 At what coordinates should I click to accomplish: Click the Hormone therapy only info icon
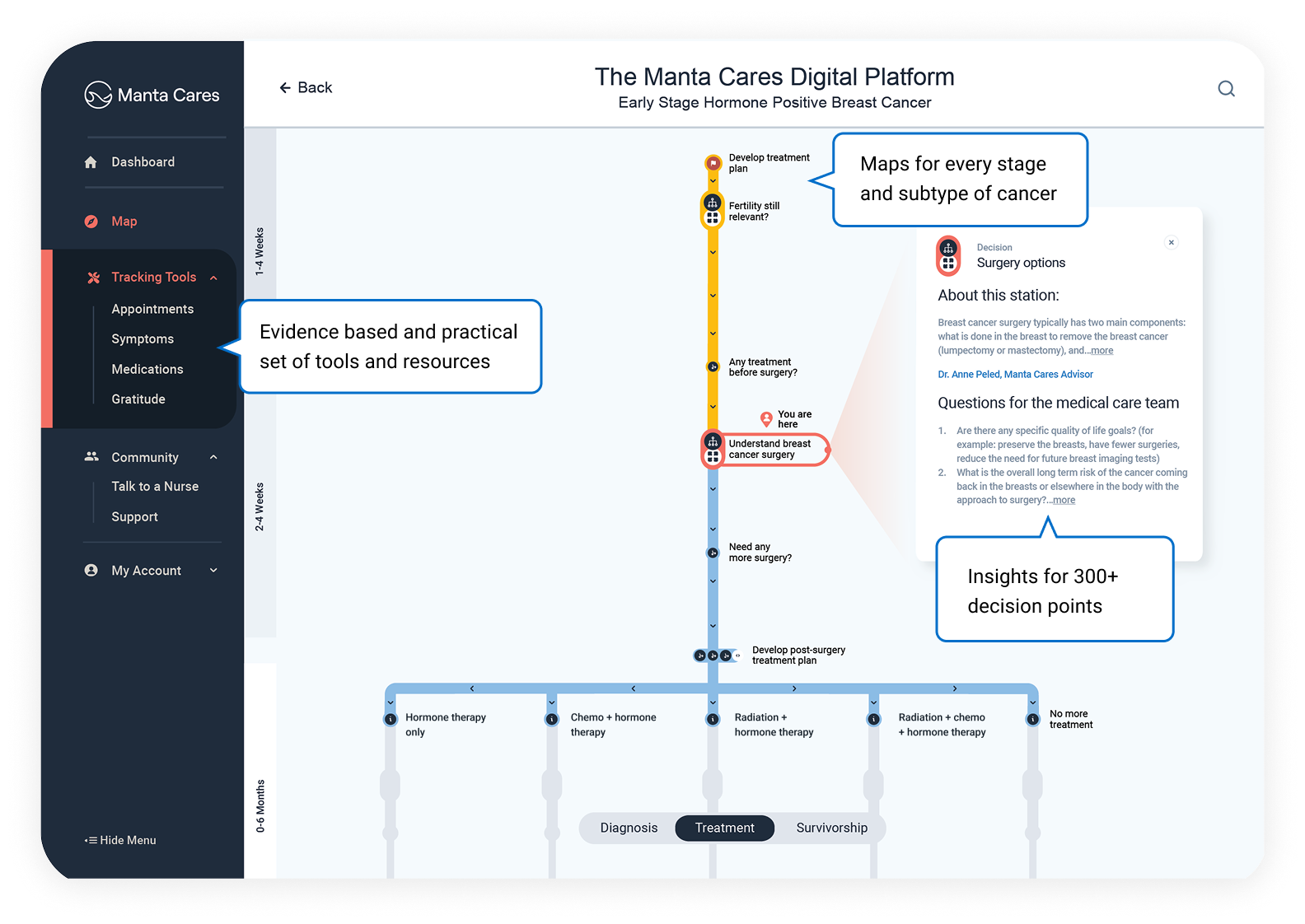coord(391,719)
